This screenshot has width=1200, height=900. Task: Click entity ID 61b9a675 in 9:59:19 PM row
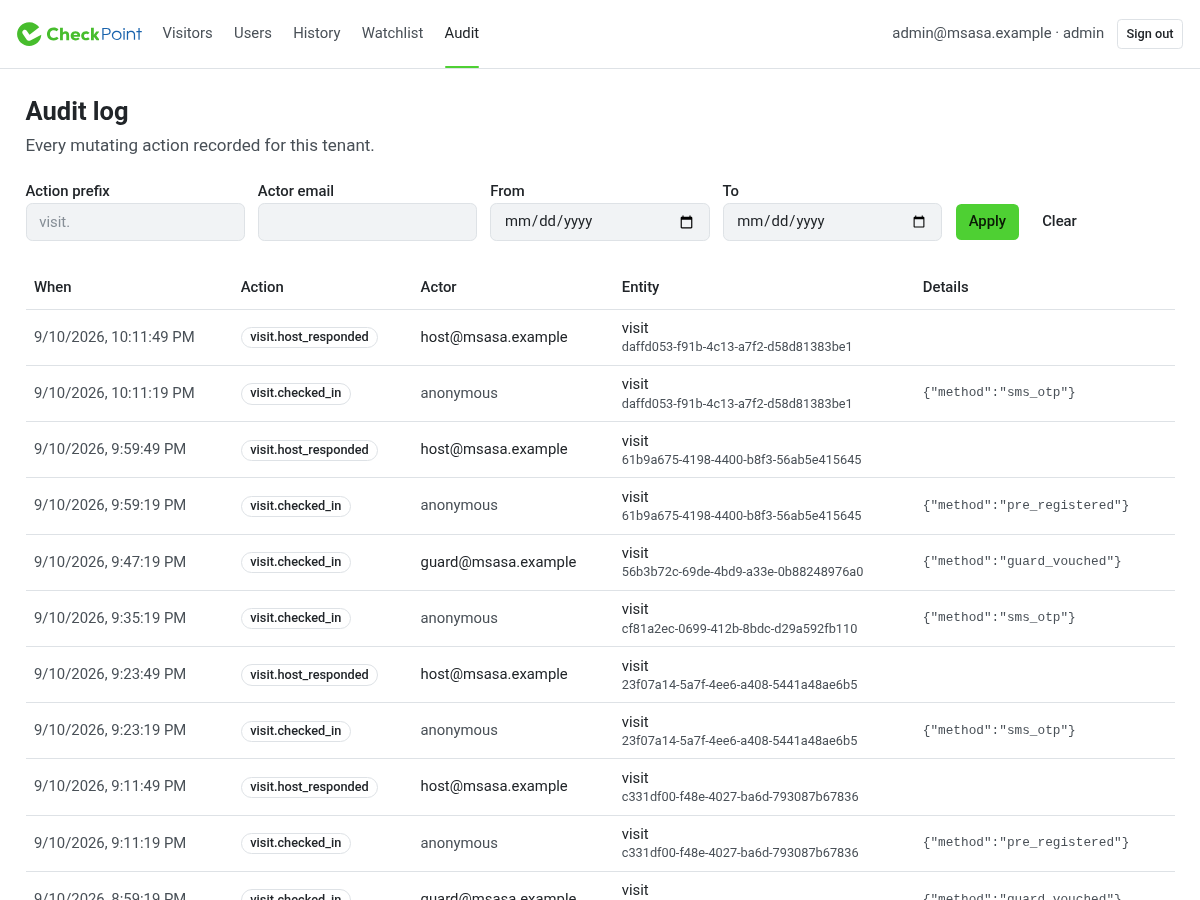[741, 516]
